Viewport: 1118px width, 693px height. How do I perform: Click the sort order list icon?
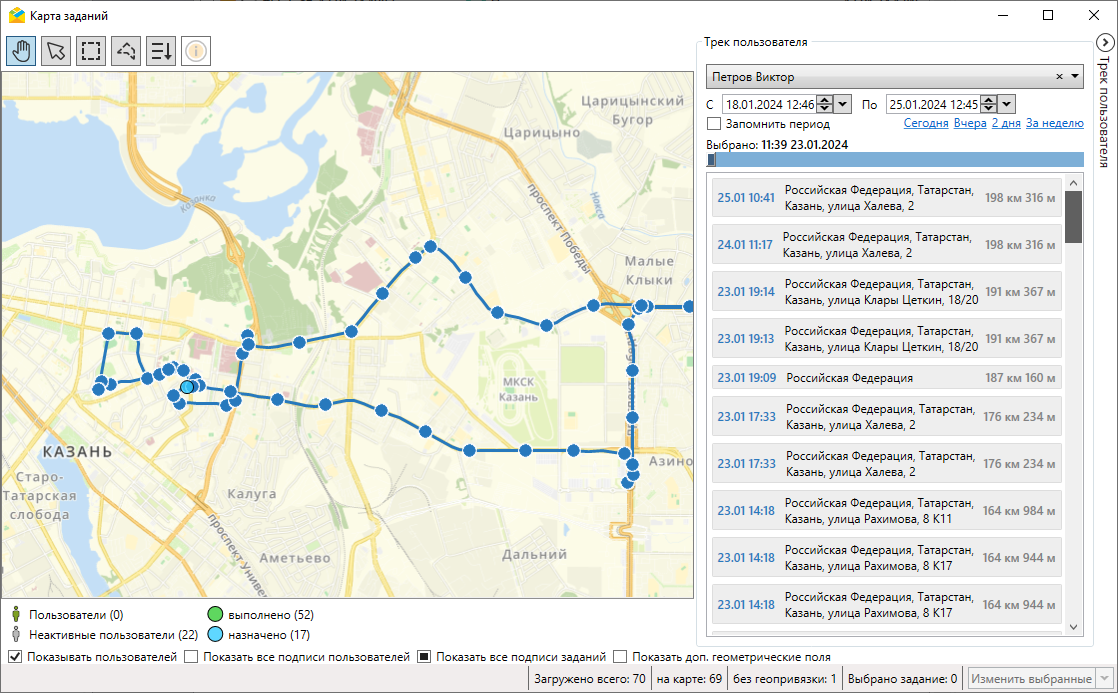pos(161,50)
